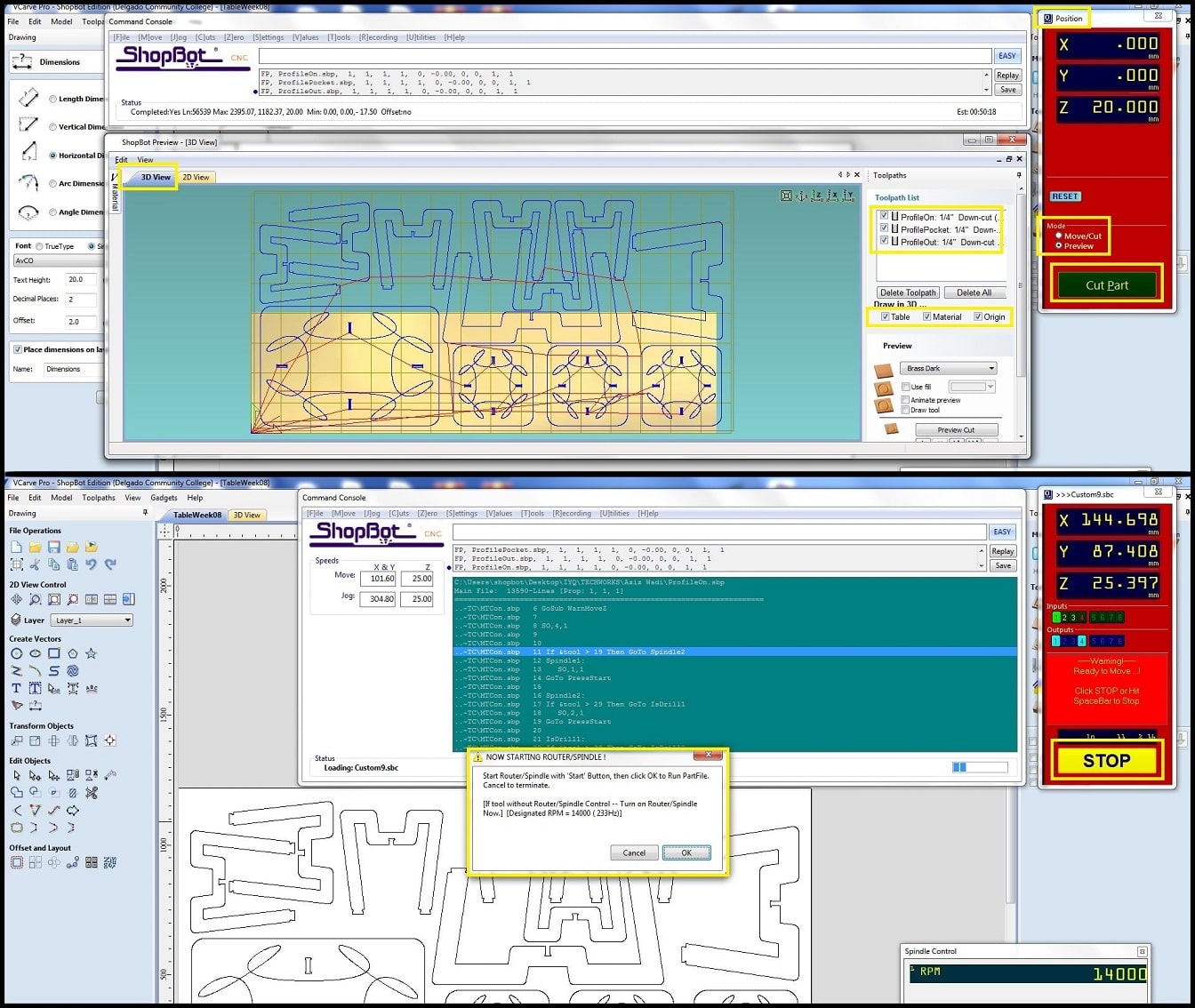The width and height of the screenshot is (1195, 1008).
Task: Click the blue RESET button
Action: [x=1065, y=196]
